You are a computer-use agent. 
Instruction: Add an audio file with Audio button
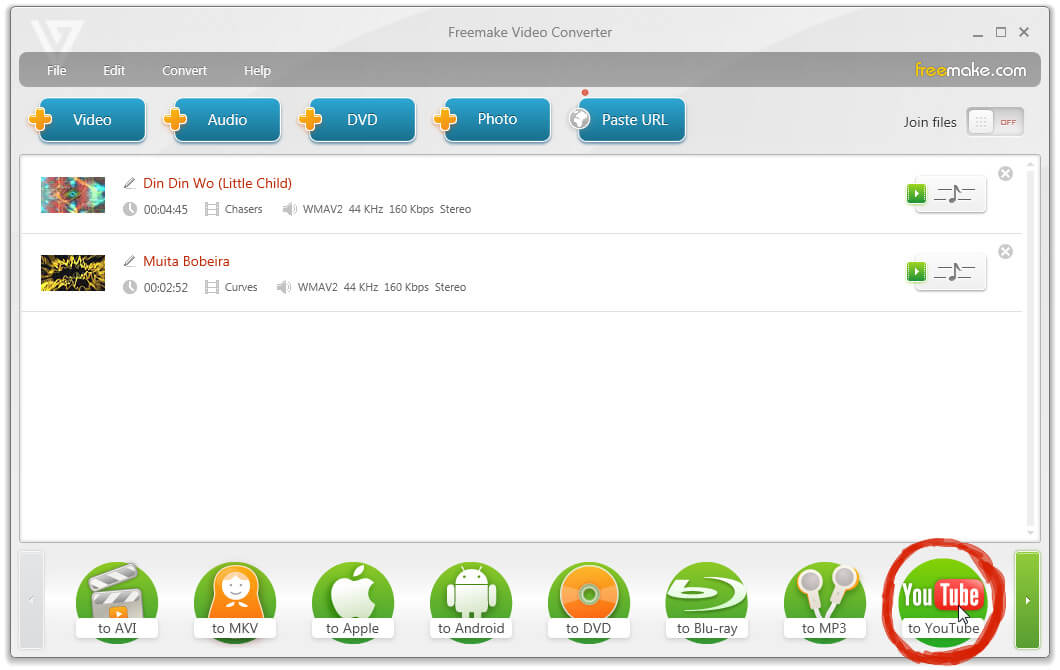222,120
